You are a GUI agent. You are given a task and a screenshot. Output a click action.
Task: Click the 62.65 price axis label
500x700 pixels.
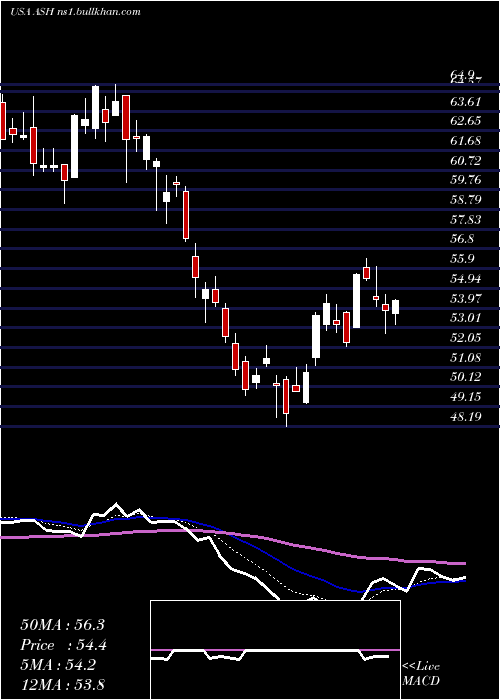466,121
